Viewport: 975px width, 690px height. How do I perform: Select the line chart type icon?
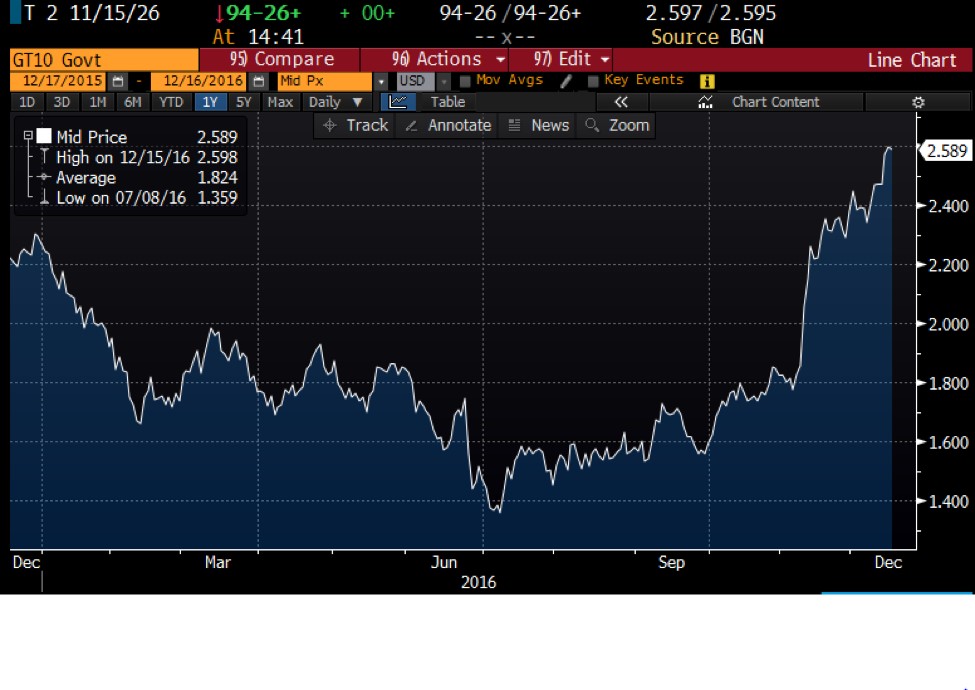(x=397, y=101)
